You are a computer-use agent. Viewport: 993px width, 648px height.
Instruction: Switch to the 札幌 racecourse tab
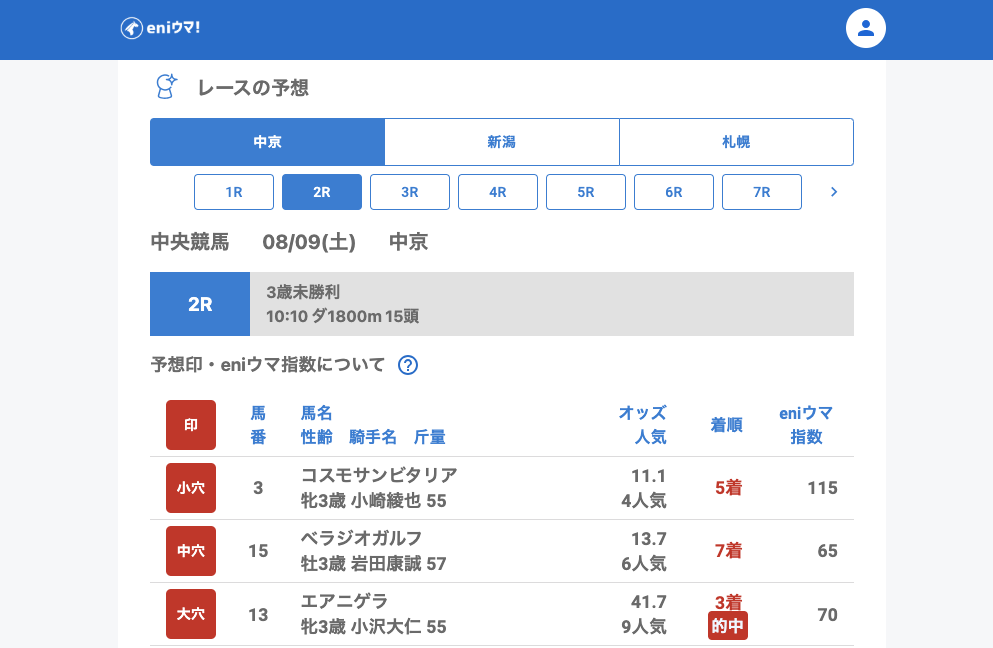(x=736, y=142)
